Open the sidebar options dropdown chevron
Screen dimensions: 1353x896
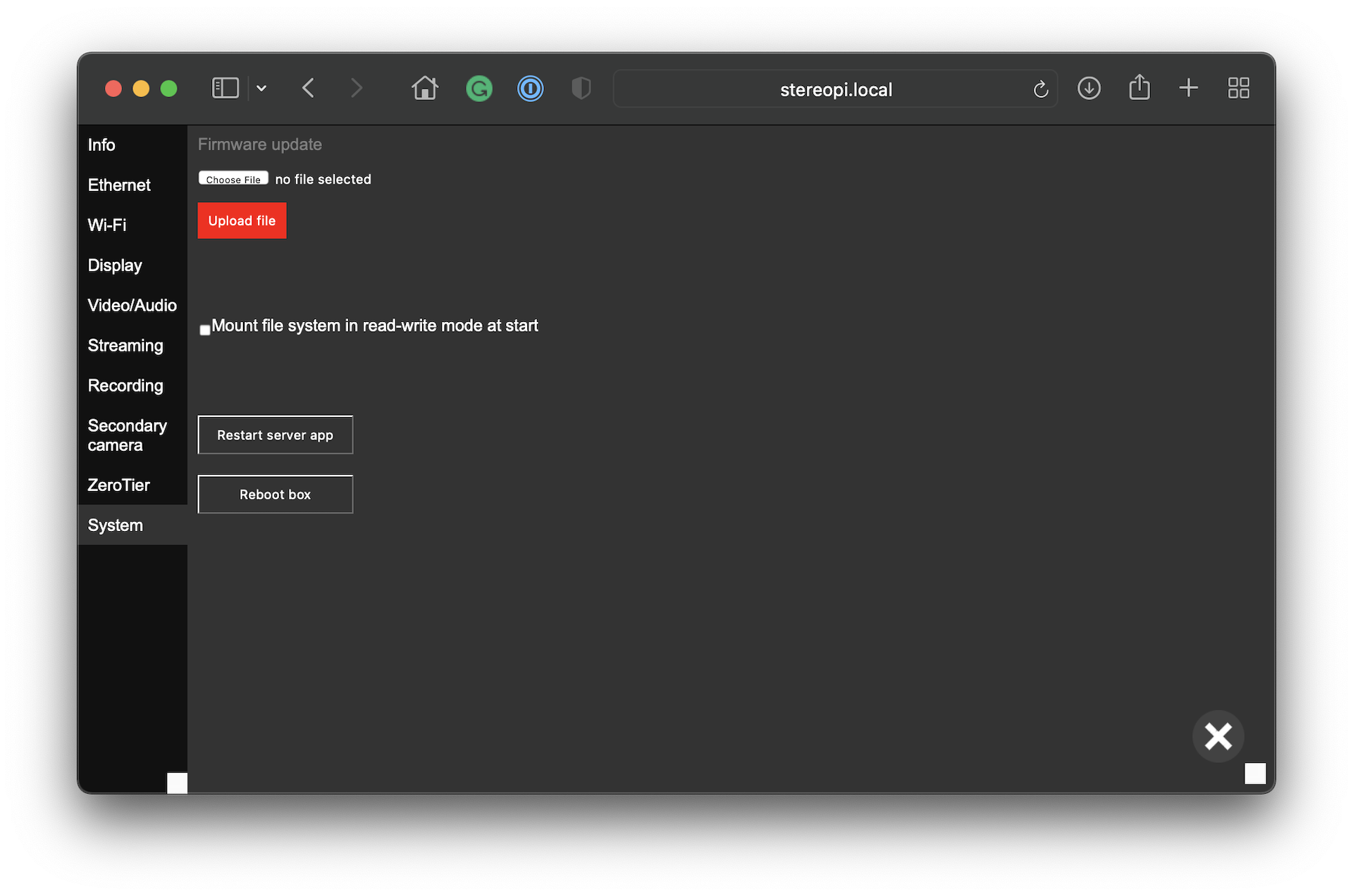261,89
